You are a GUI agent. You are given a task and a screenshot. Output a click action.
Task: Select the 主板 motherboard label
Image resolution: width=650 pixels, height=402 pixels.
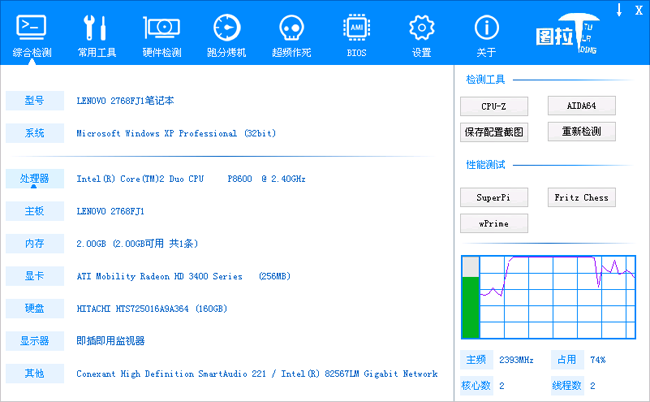(x=35, y=211)
